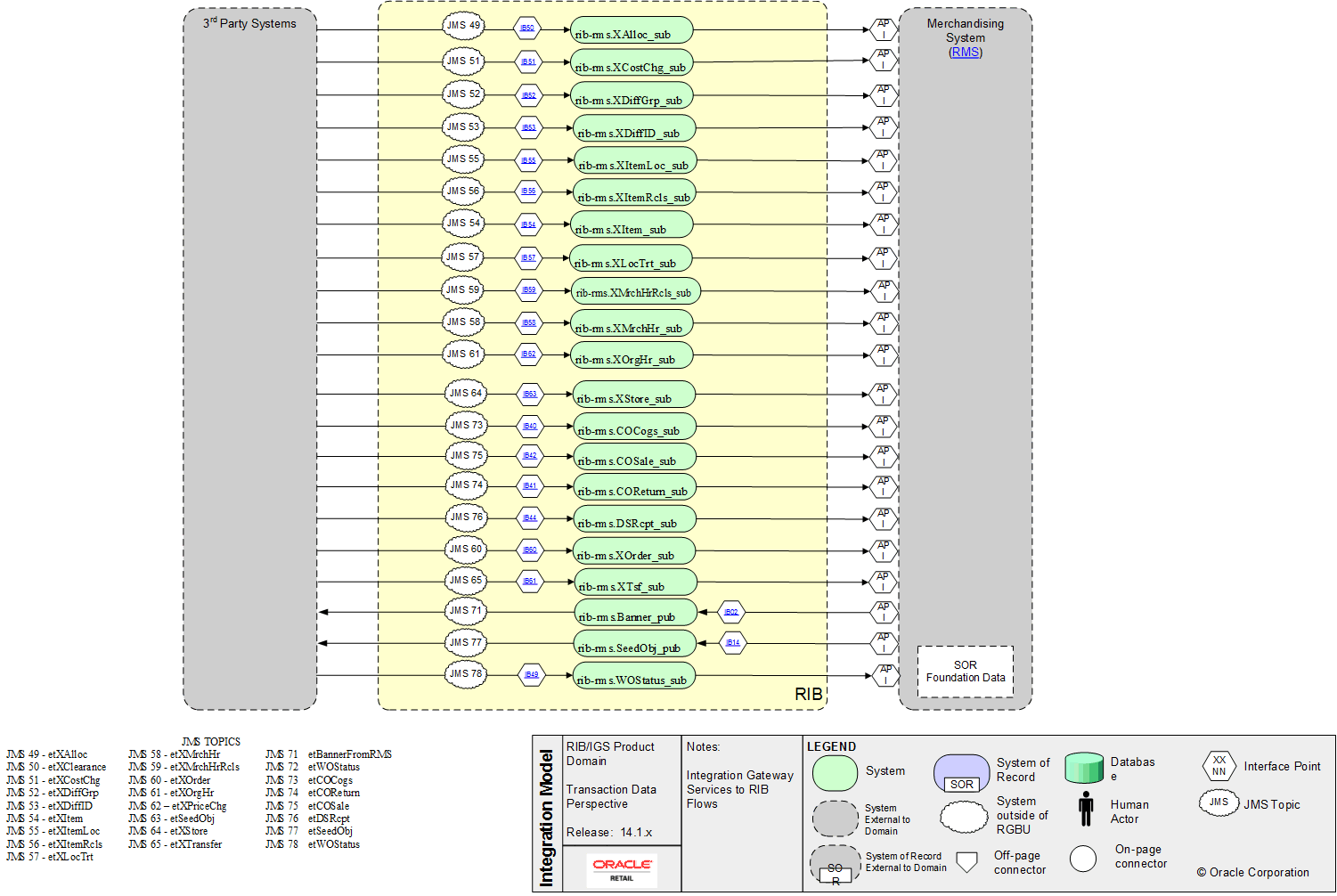Click the rib-rms.XStore_sub subscriber node
Viewport: 1337px width, 896px height.
pyautogui.click(x=633, y=394)
